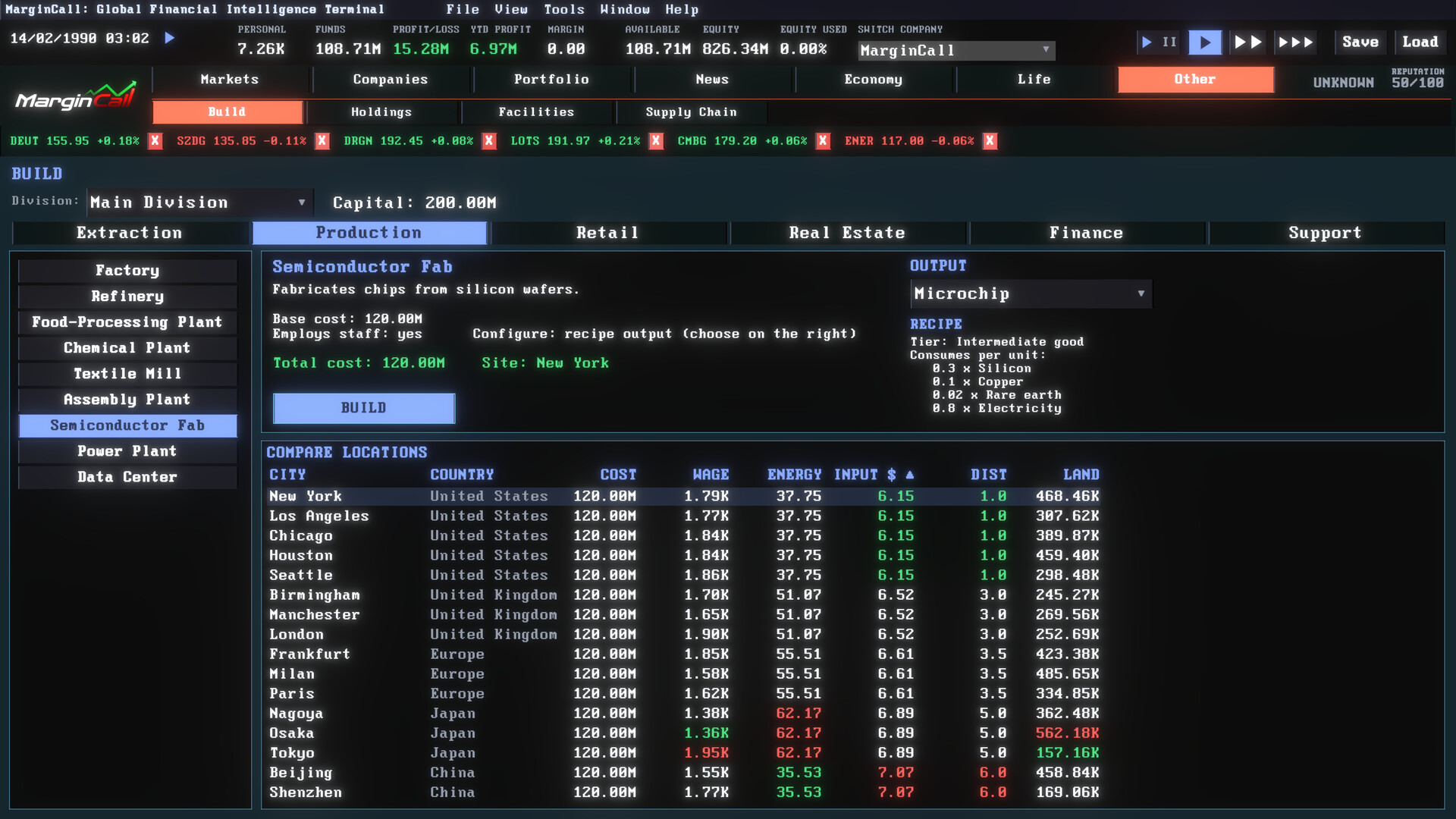Sort by INPUT $ column arrow
Screen dimensions: 1456x819
point(910,475)
